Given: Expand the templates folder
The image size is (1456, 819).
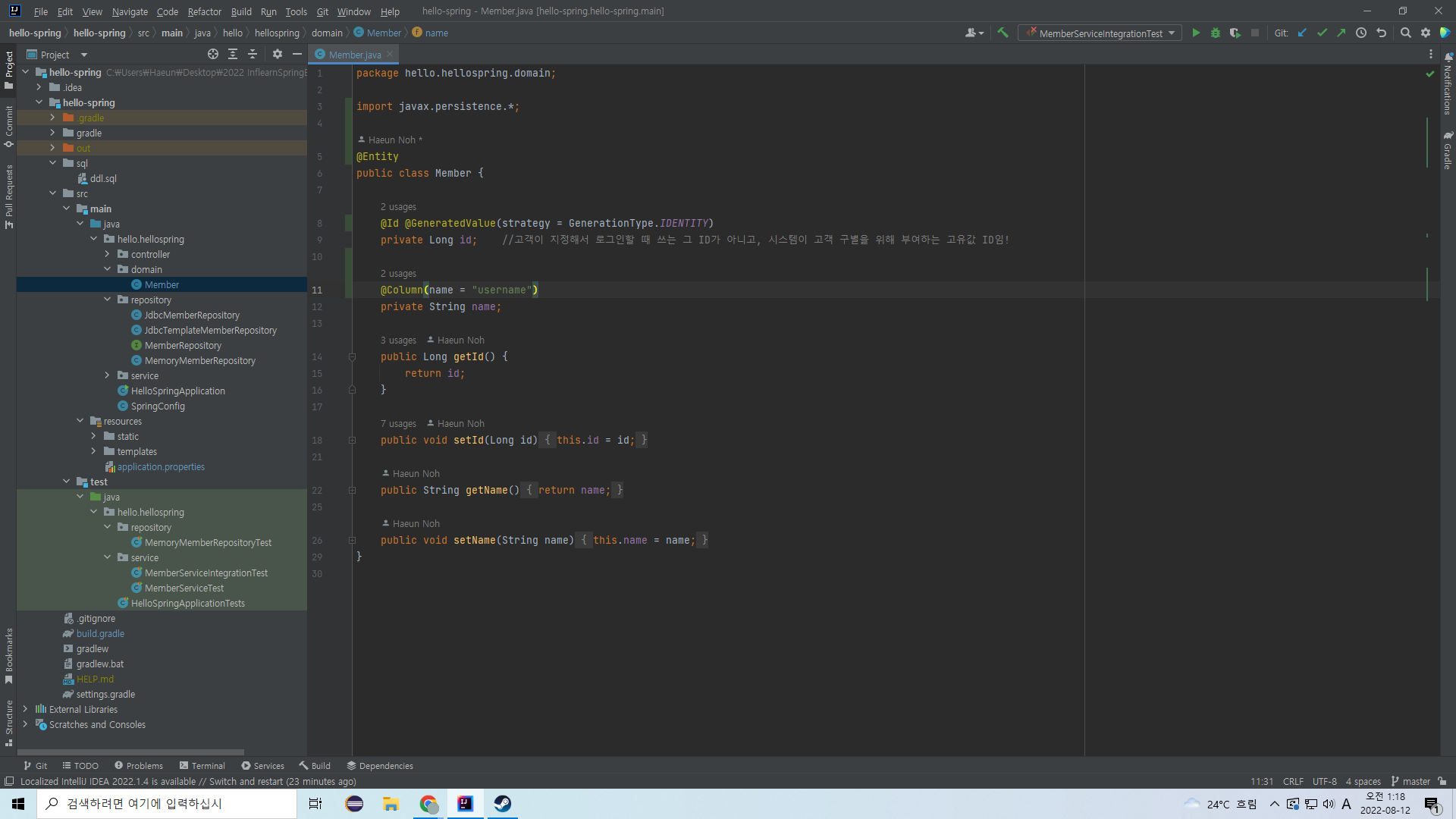Looking at the screenshot, I should 93,451.
